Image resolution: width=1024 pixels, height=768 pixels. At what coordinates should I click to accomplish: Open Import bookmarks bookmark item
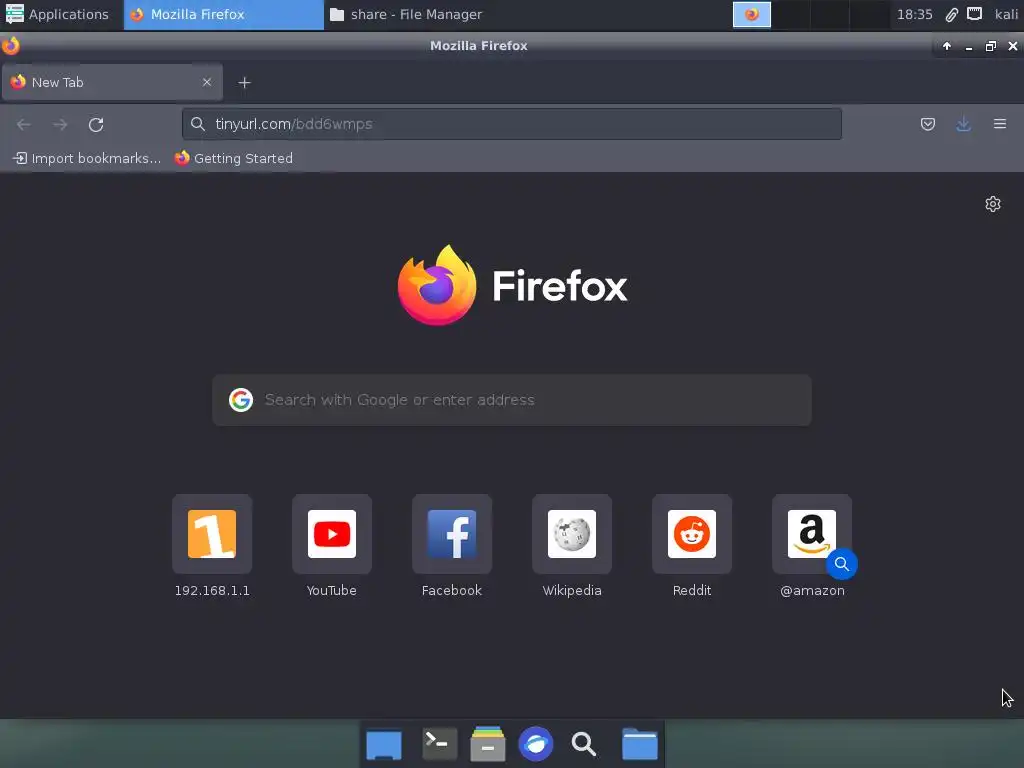pyautogui.click(x=87, y=159)
